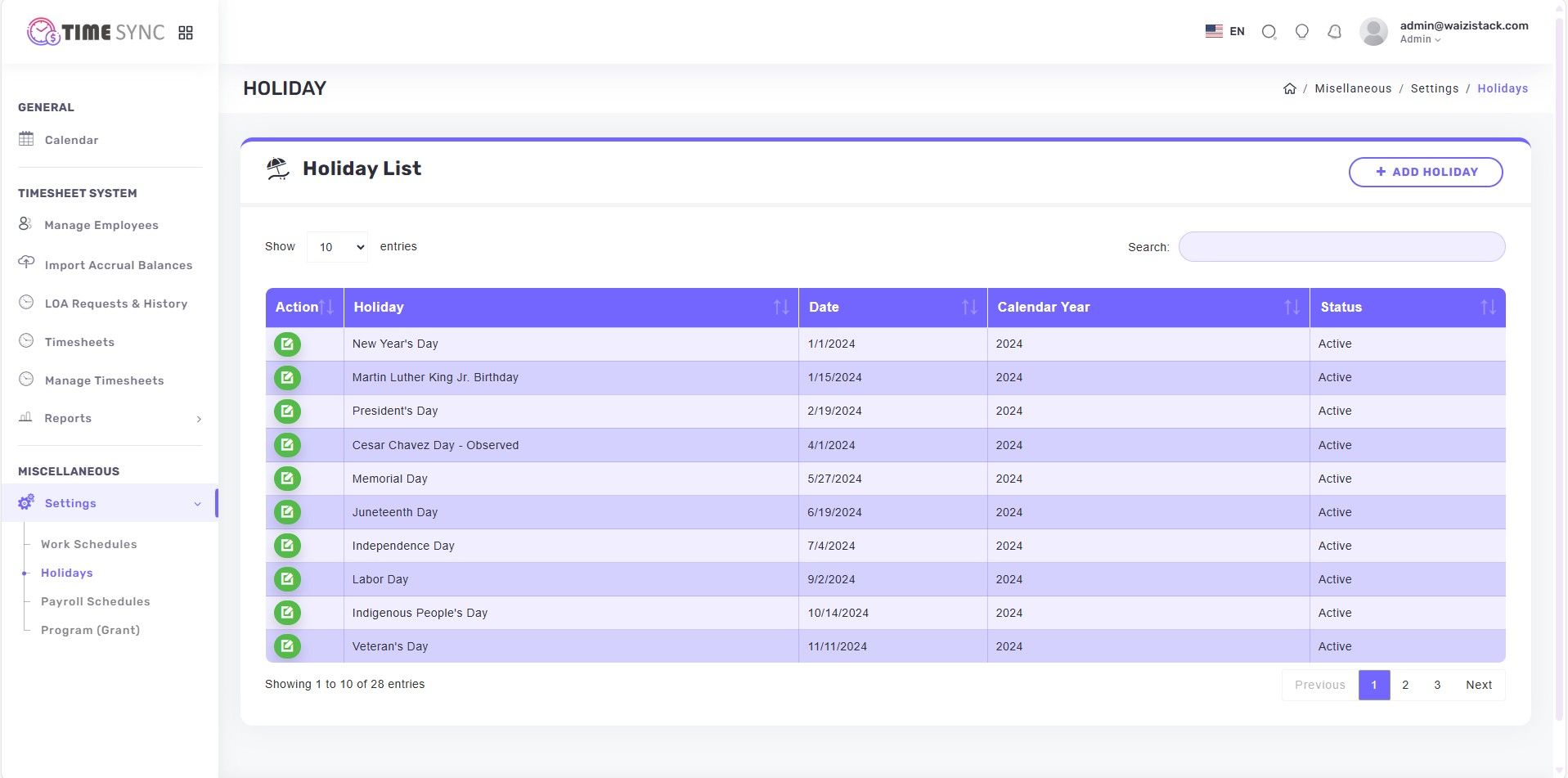The image size is (1568, 778).
Task: Click the home icon in breadcrumb
Action: click(1289, 88)
